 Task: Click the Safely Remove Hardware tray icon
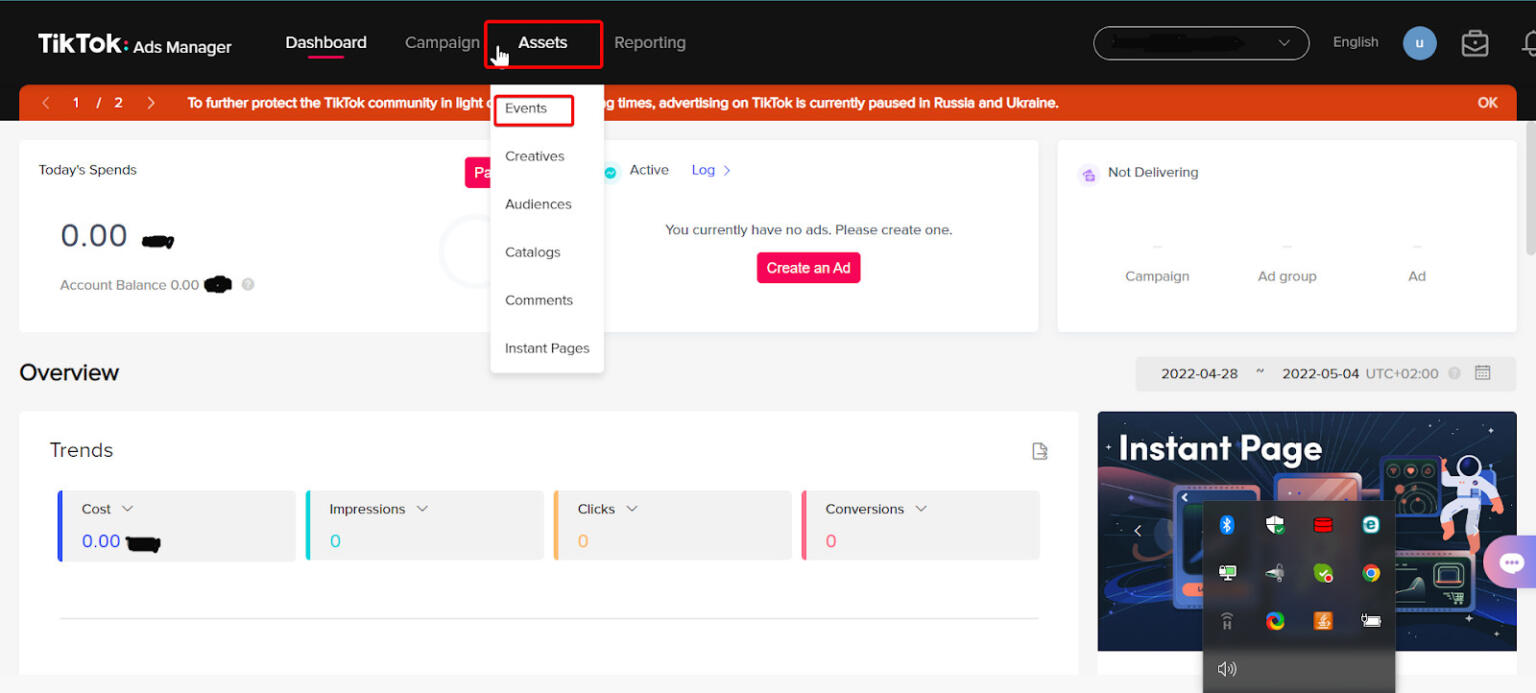coord(1275,573)
